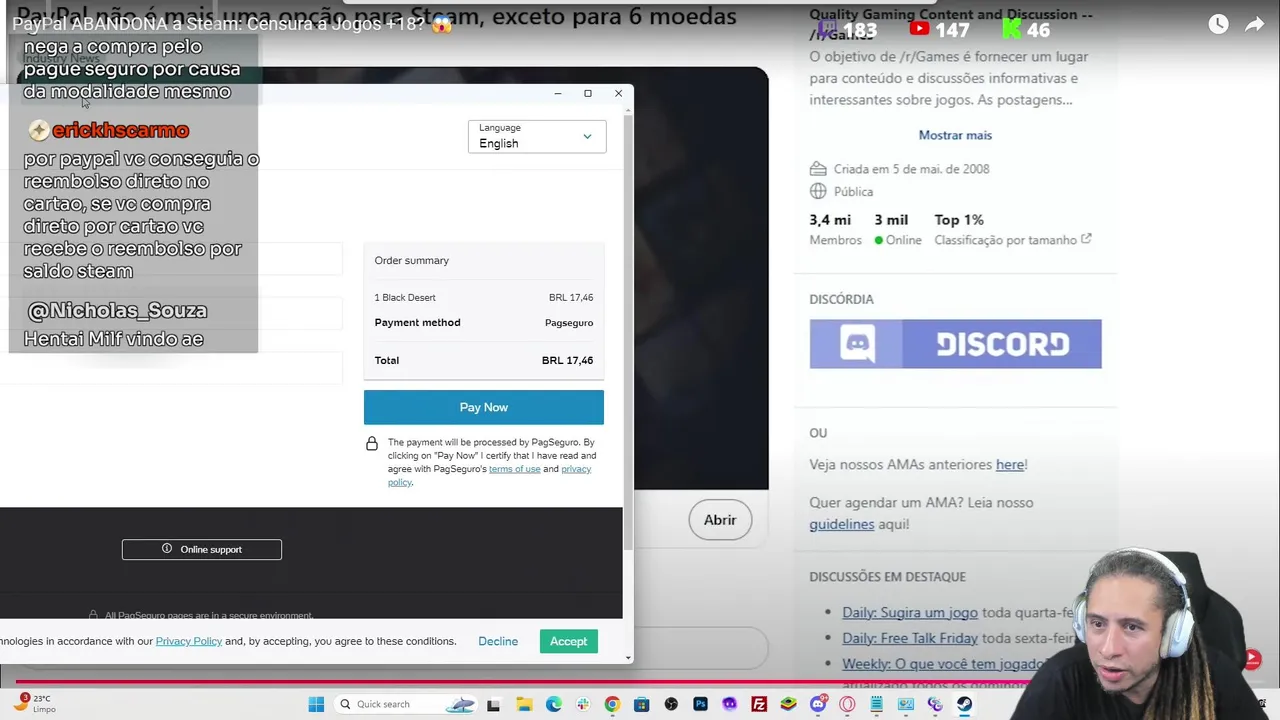
Task: Open Microsoft Store from the taskbar
Action: point(641,704)
